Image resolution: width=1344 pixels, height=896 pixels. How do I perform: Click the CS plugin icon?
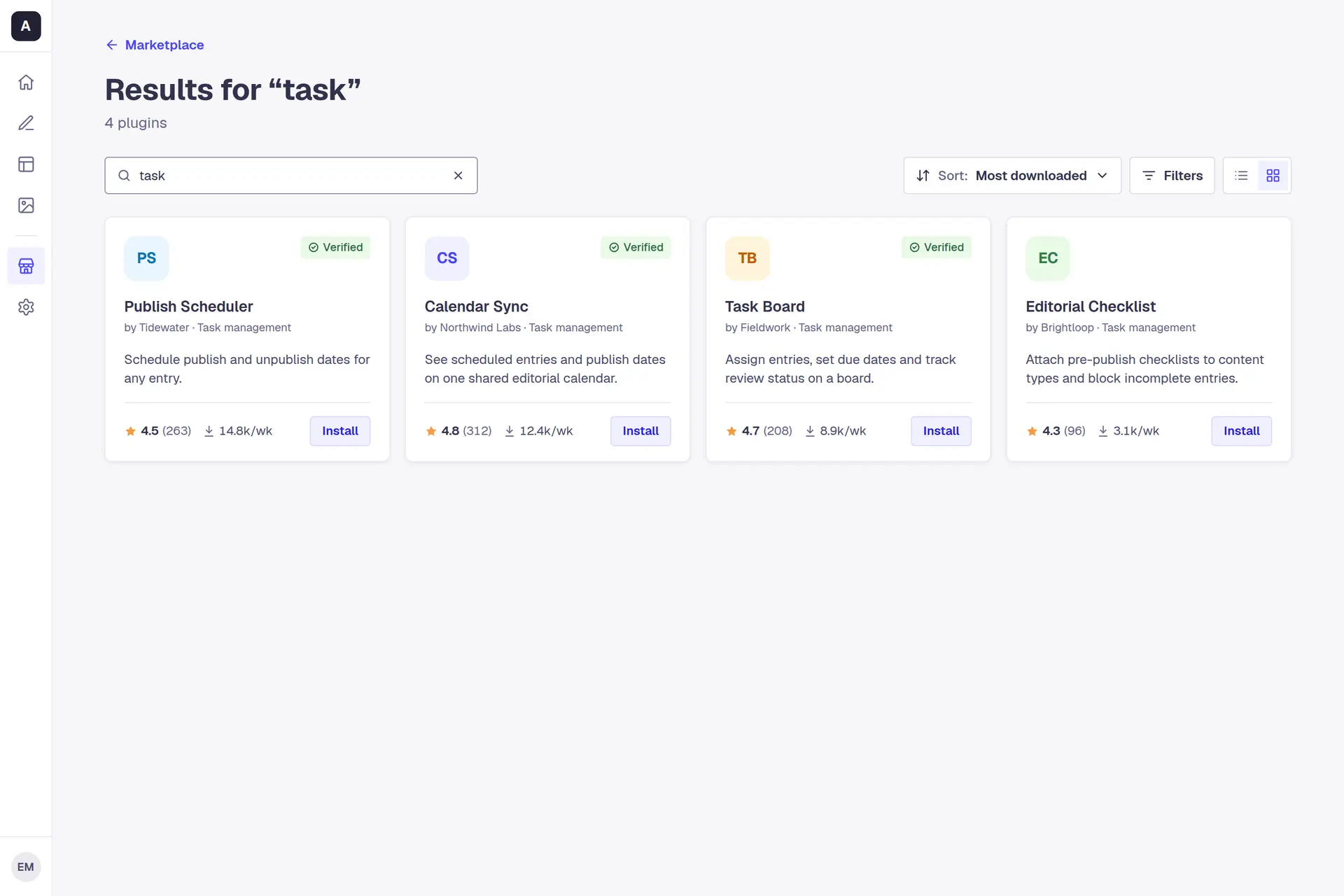click(x=447, y=258)
